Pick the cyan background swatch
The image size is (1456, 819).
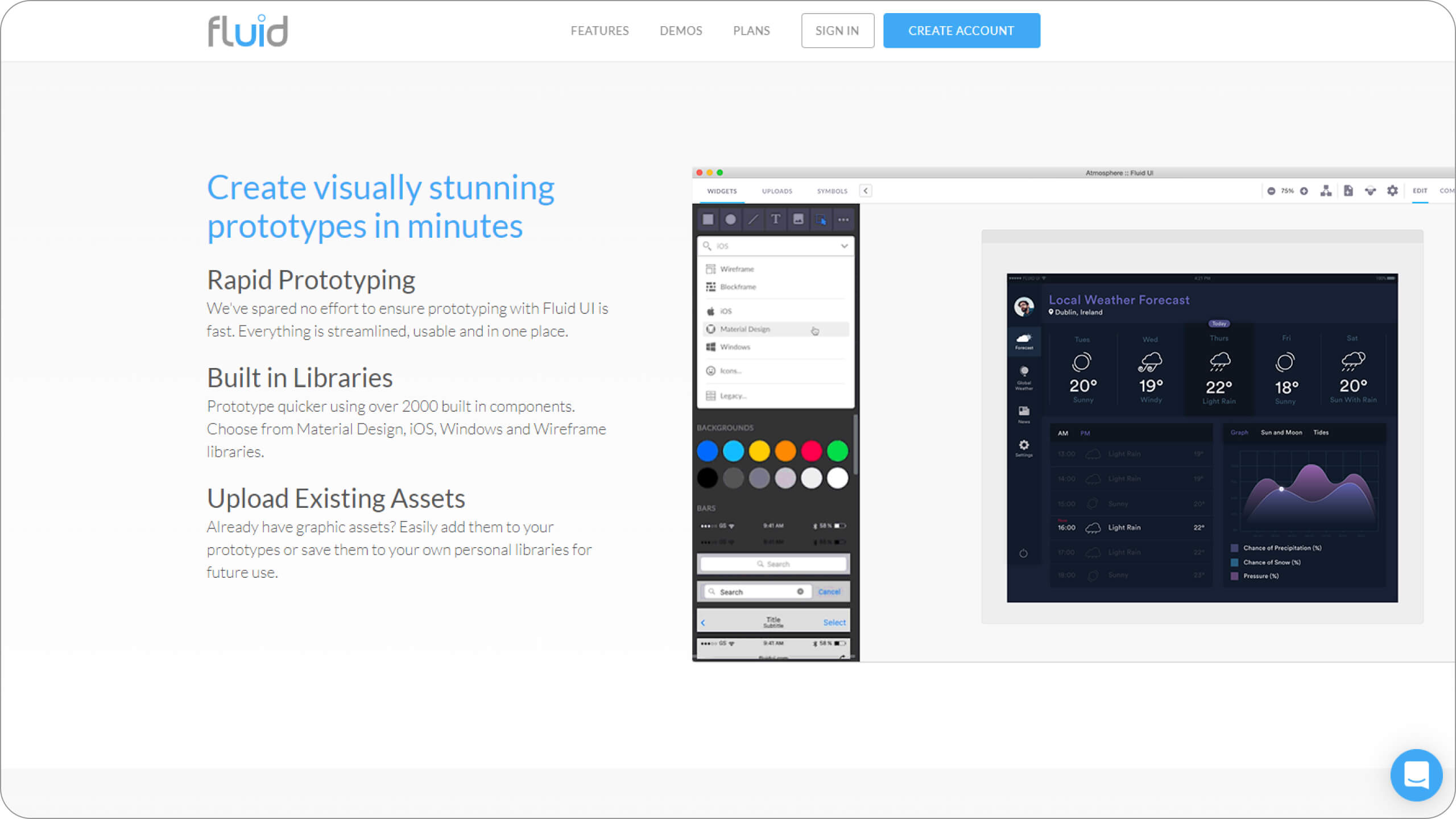[733, 451]
